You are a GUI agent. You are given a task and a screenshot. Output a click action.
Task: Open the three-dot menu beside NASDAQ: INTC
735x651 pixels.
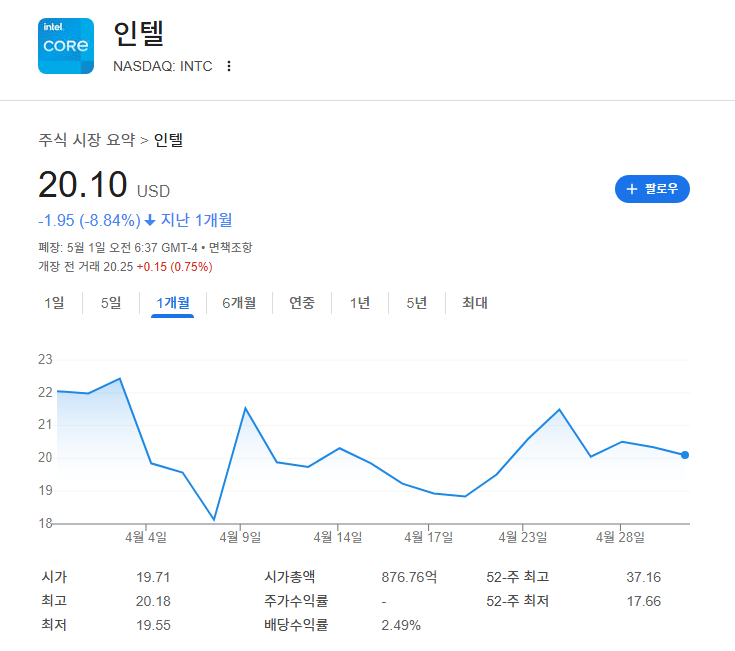pos(229,66)
